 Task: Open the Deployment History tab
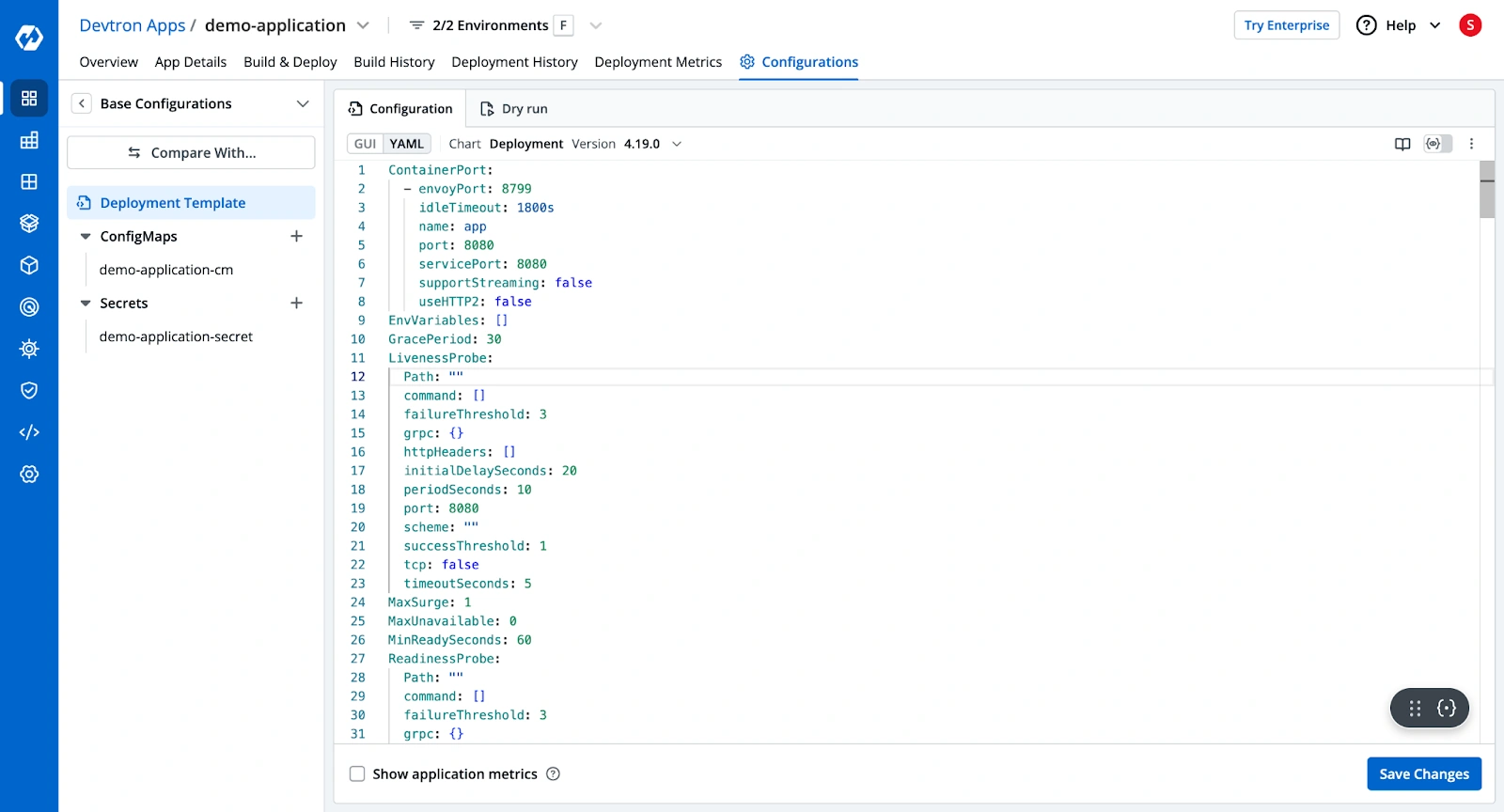click(x=514, y=62)
